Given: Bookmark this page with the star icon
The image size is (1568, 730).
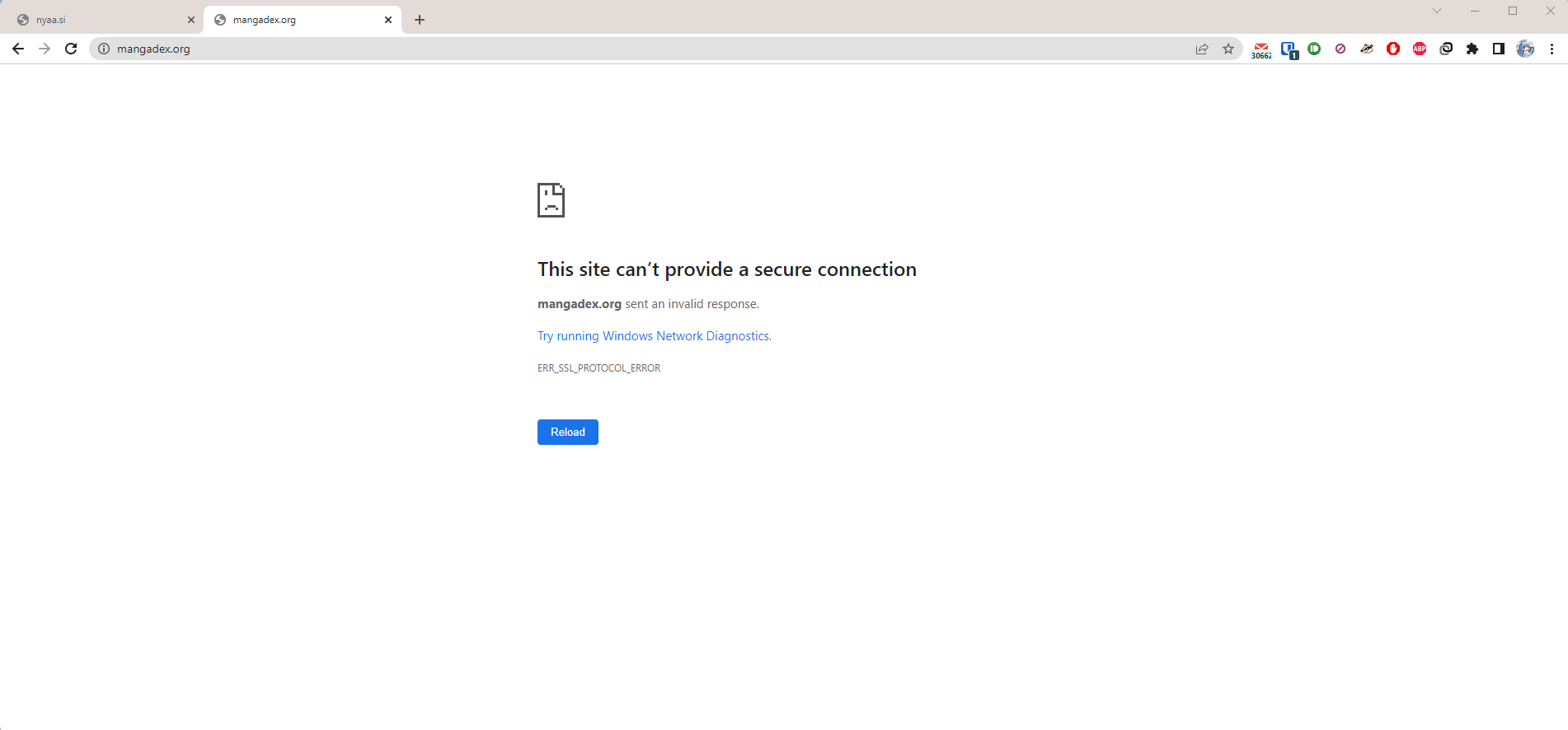Looking at the screenshot, I should pyautogui.click(x=1228, y=49).
